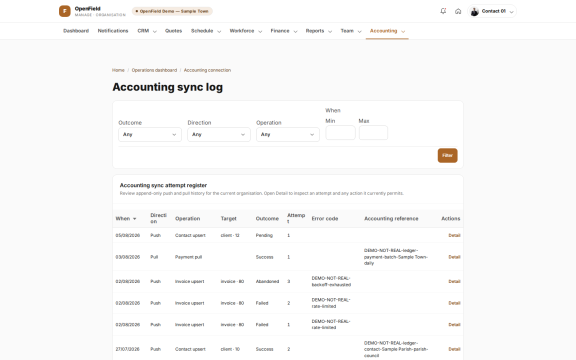Click the client - 12 target cell

point(230,235)
